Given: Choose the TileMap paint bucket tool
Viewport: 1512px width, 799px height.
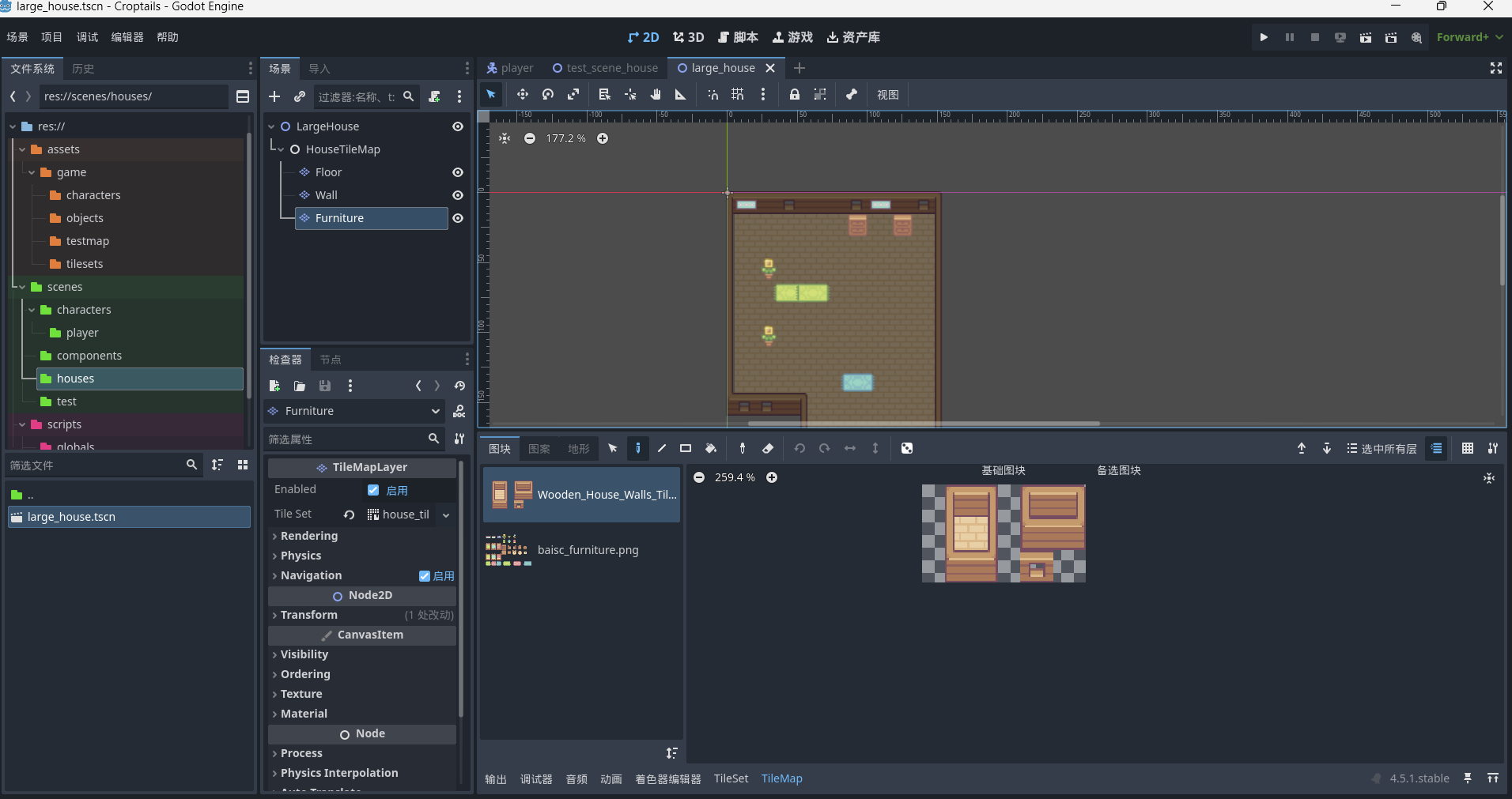Looking at the screenshot, I should [711, 449].
